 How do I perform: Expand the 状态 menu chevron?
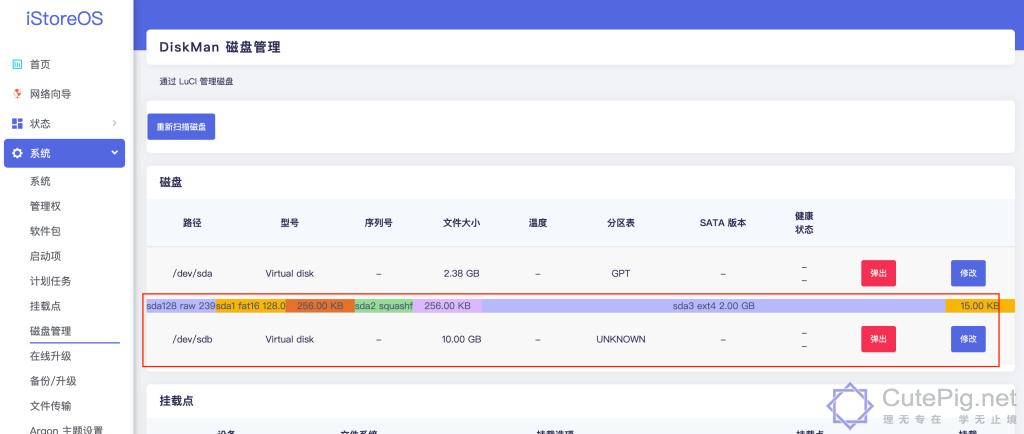[x=114, y=123]
